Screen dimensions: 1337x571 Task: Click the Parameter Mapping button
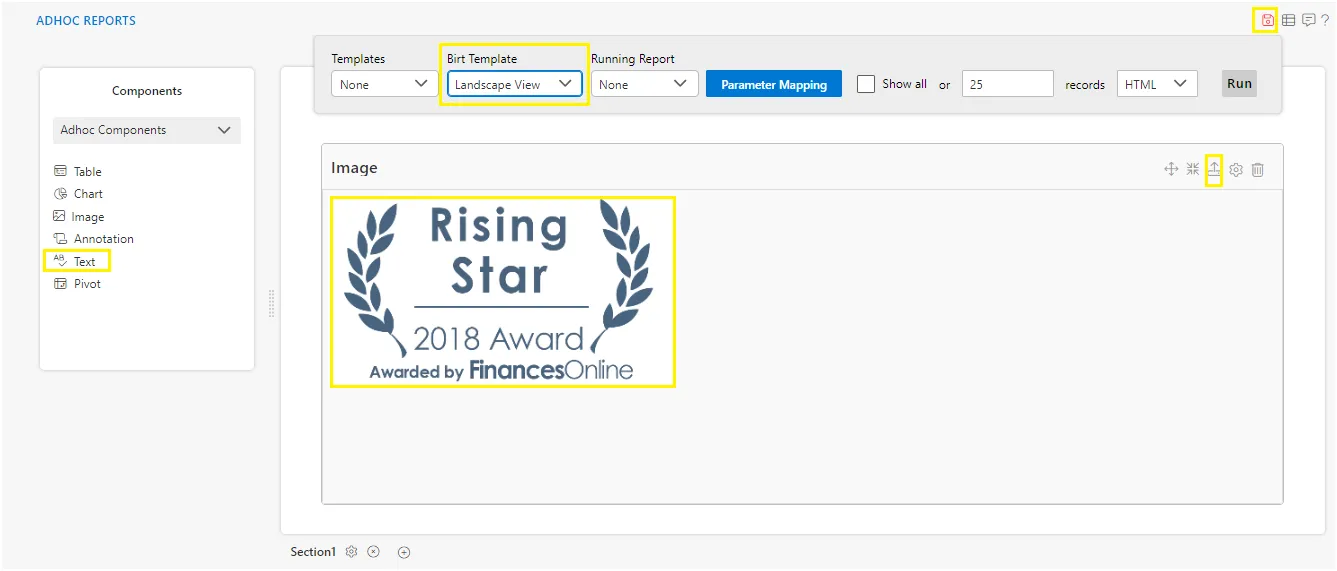pos(774,84)
